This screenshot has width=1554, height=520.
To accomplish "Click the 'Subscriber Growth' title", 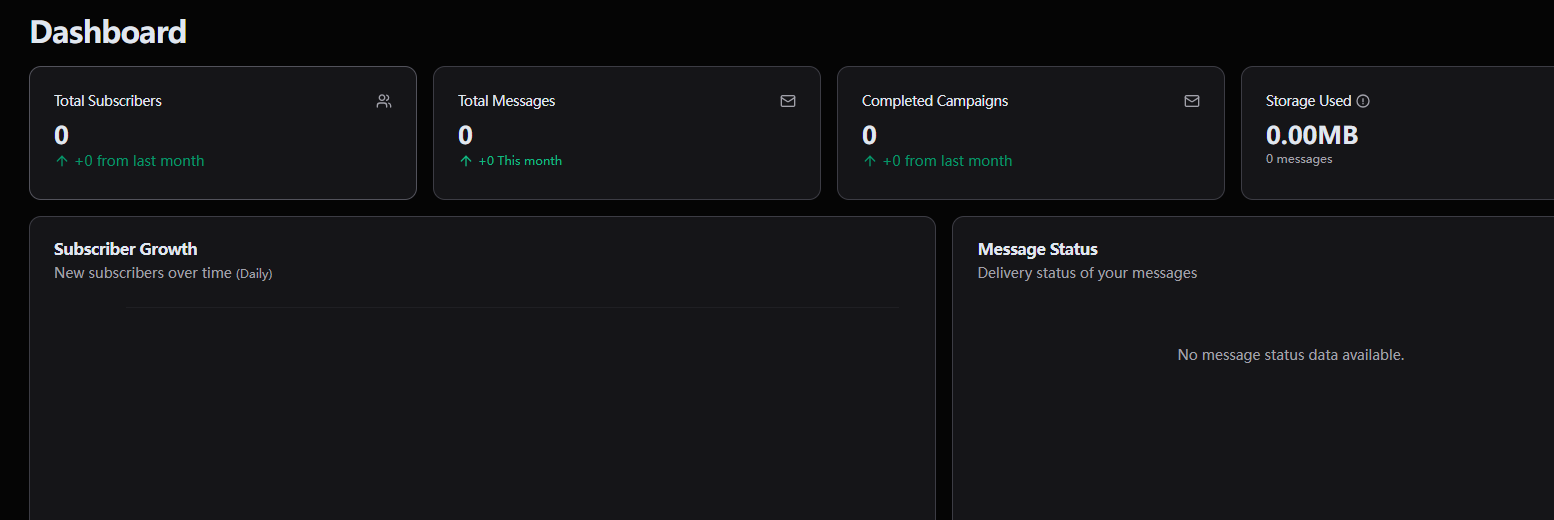I will coord(126,249).
